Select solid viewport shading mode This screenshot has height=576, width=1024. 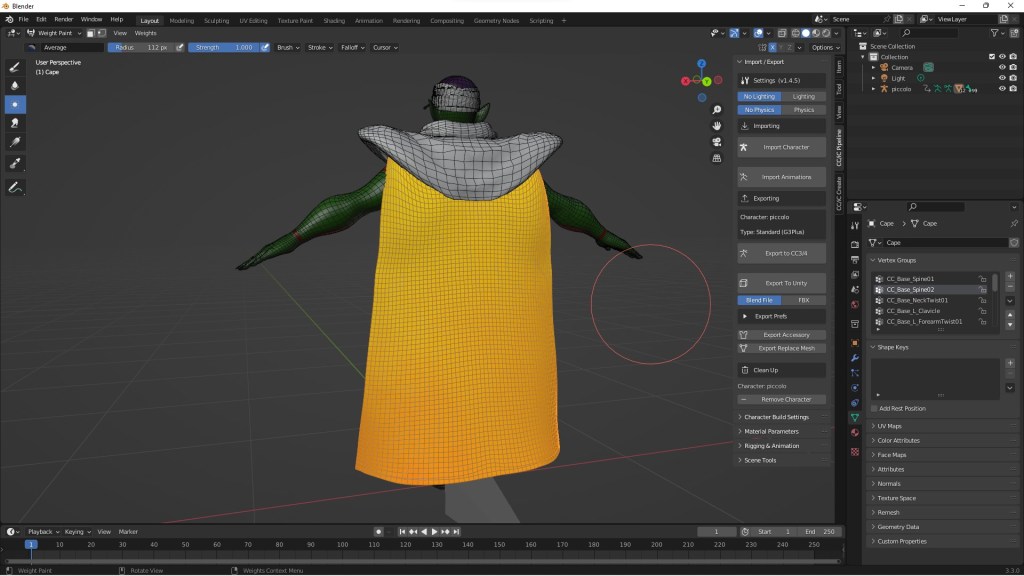806,33
